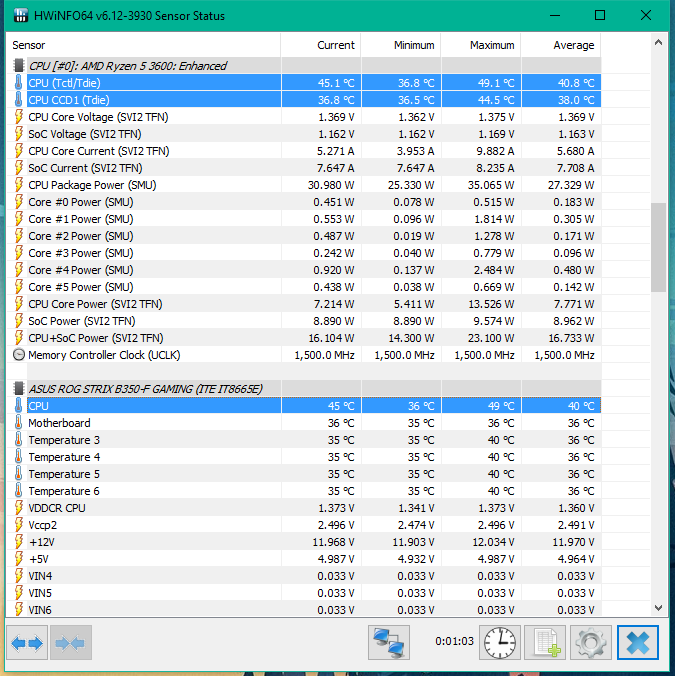Select the Temperature 4 row

pos(304,457)
